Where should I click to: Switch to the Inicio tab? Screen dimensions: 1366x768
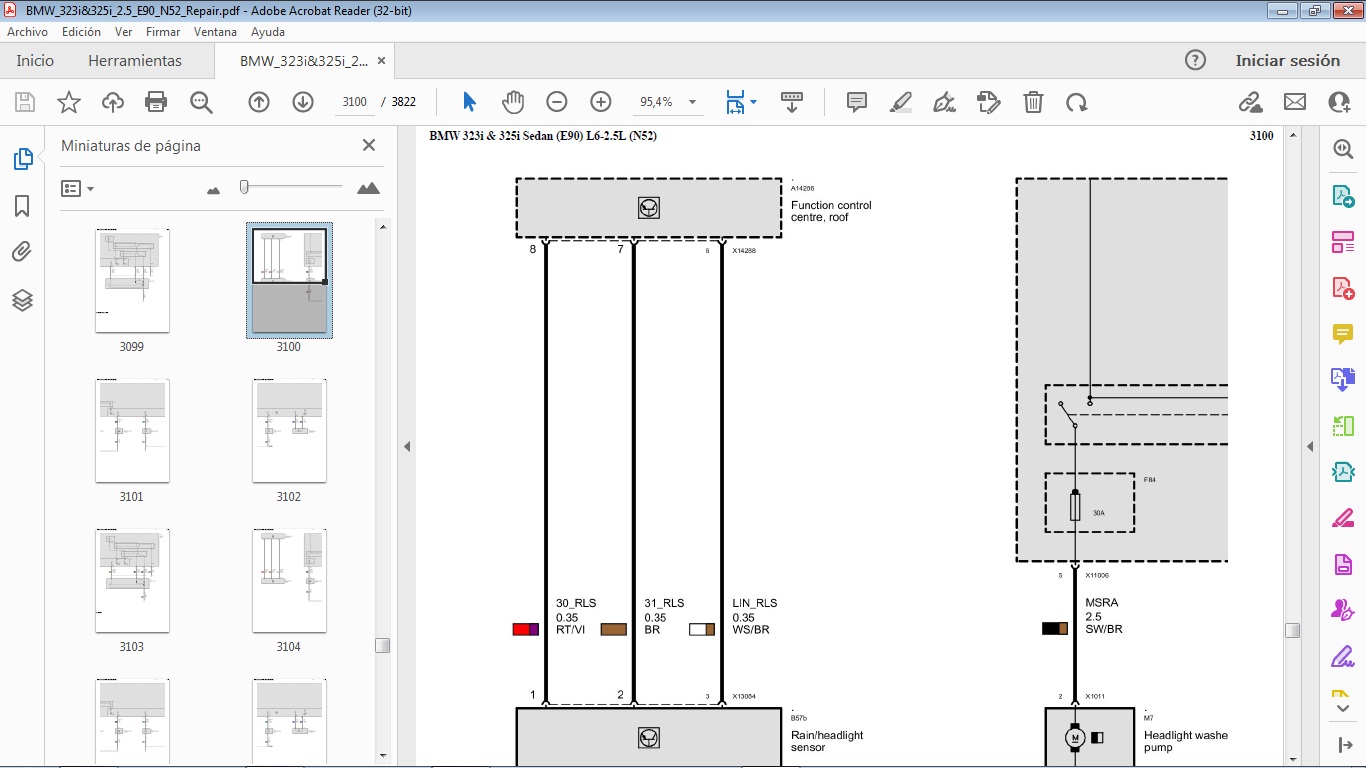point(35,60)
